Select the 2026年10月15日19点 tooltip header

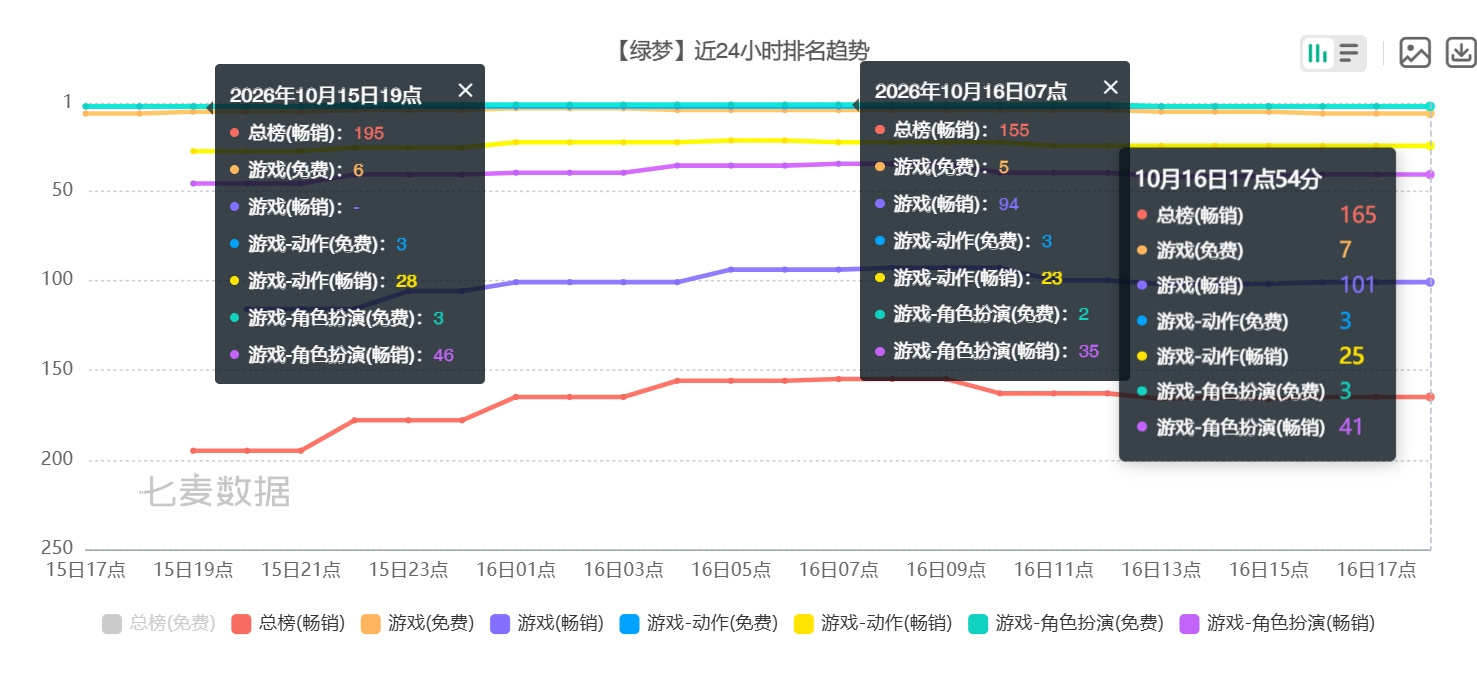tap(326, 96)
